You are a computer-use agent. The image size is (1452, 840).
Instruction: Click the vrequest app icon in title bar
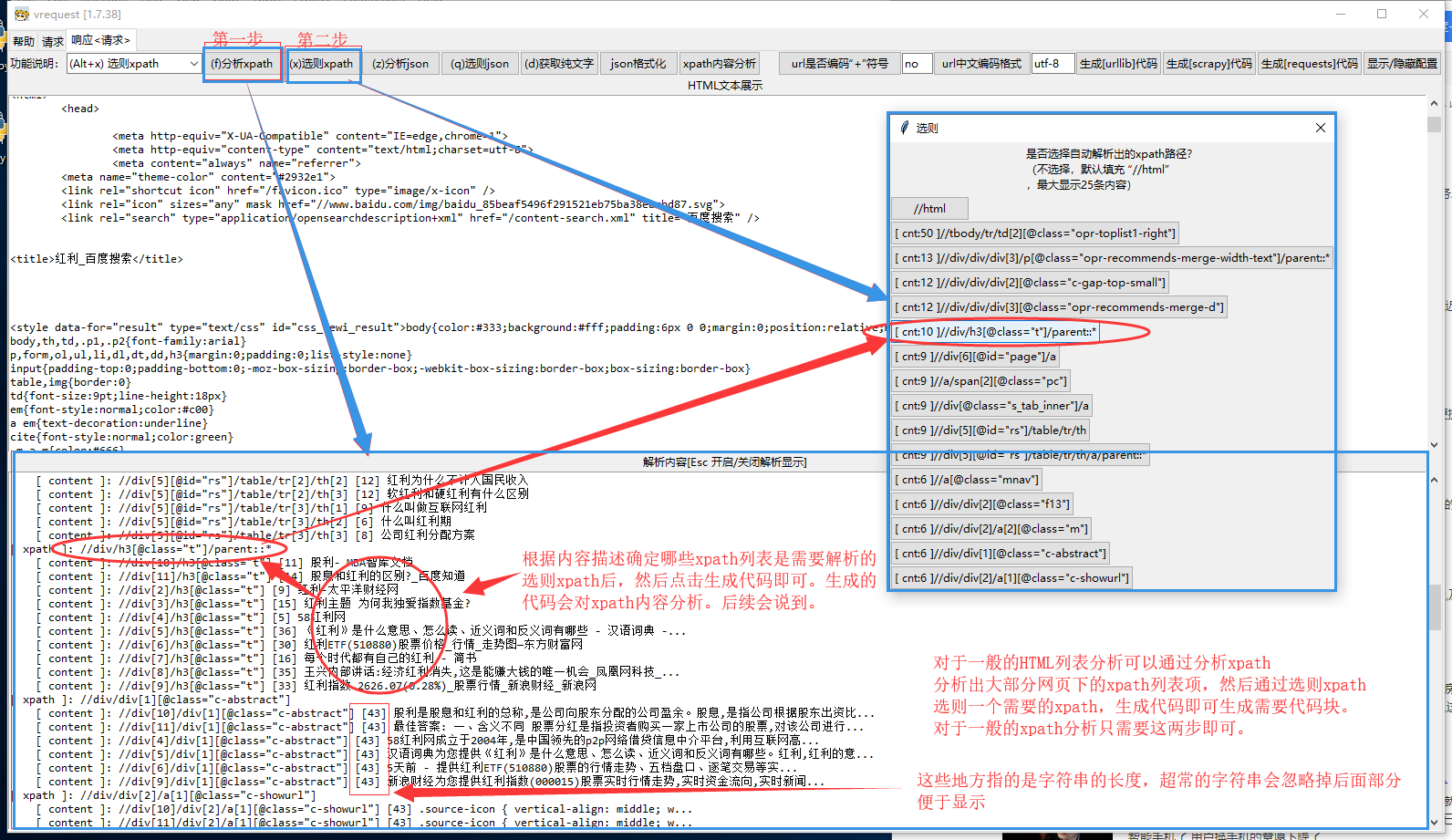click(21, 14)
